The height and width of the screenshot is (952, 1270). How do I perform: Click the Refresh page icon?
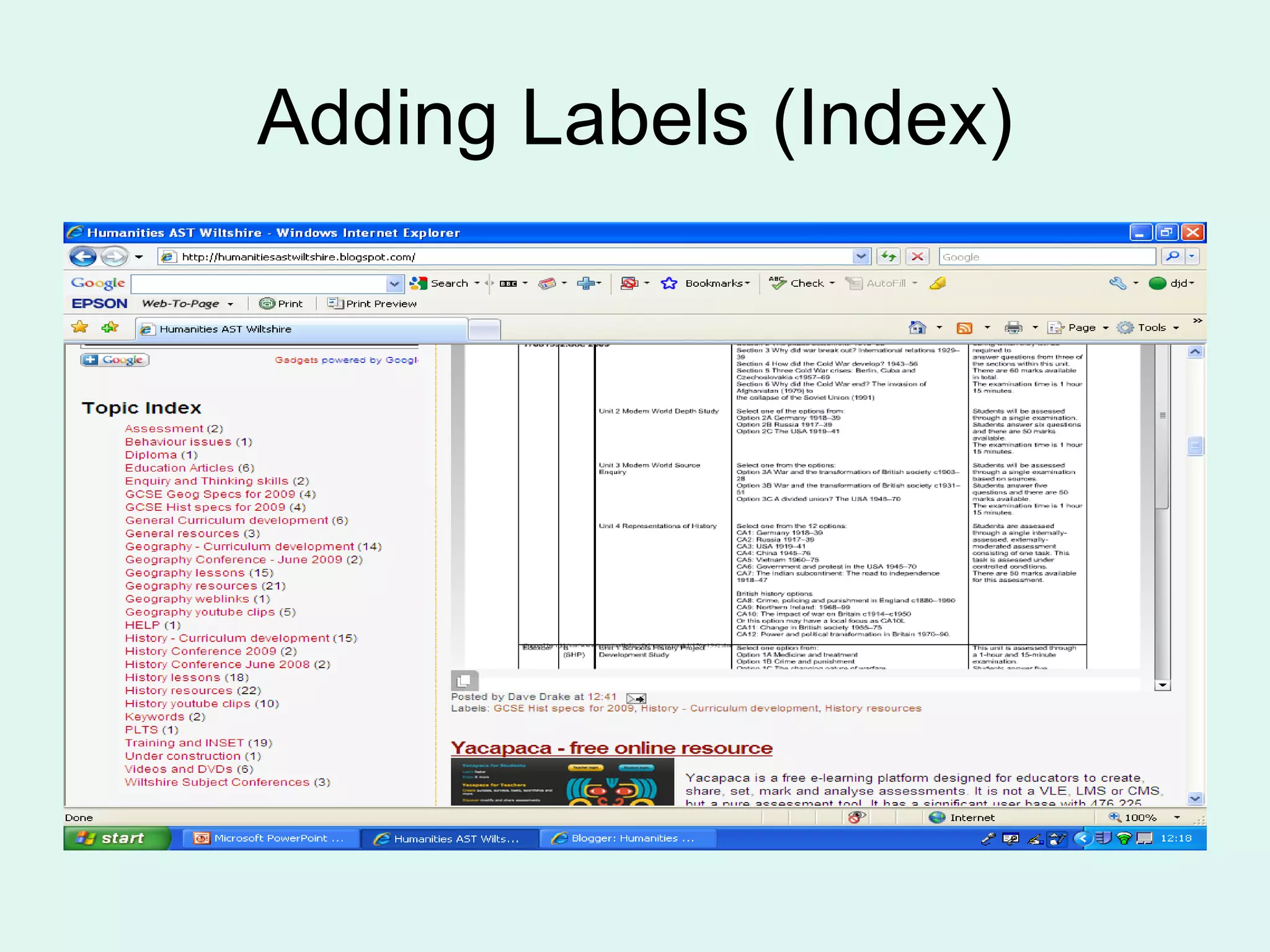tap(888, 256)
